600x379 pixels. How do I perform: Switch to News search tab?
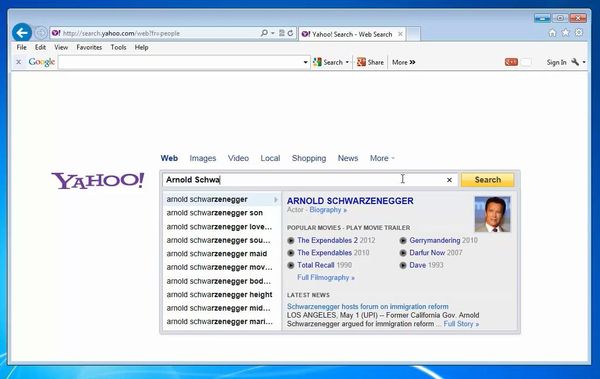348,158
